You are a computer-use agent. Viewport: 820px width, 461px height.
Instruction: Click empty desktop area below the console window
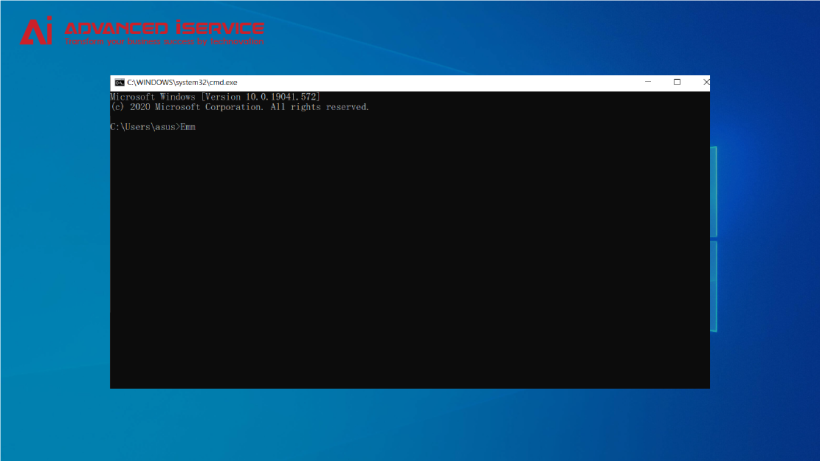[410, 425]
